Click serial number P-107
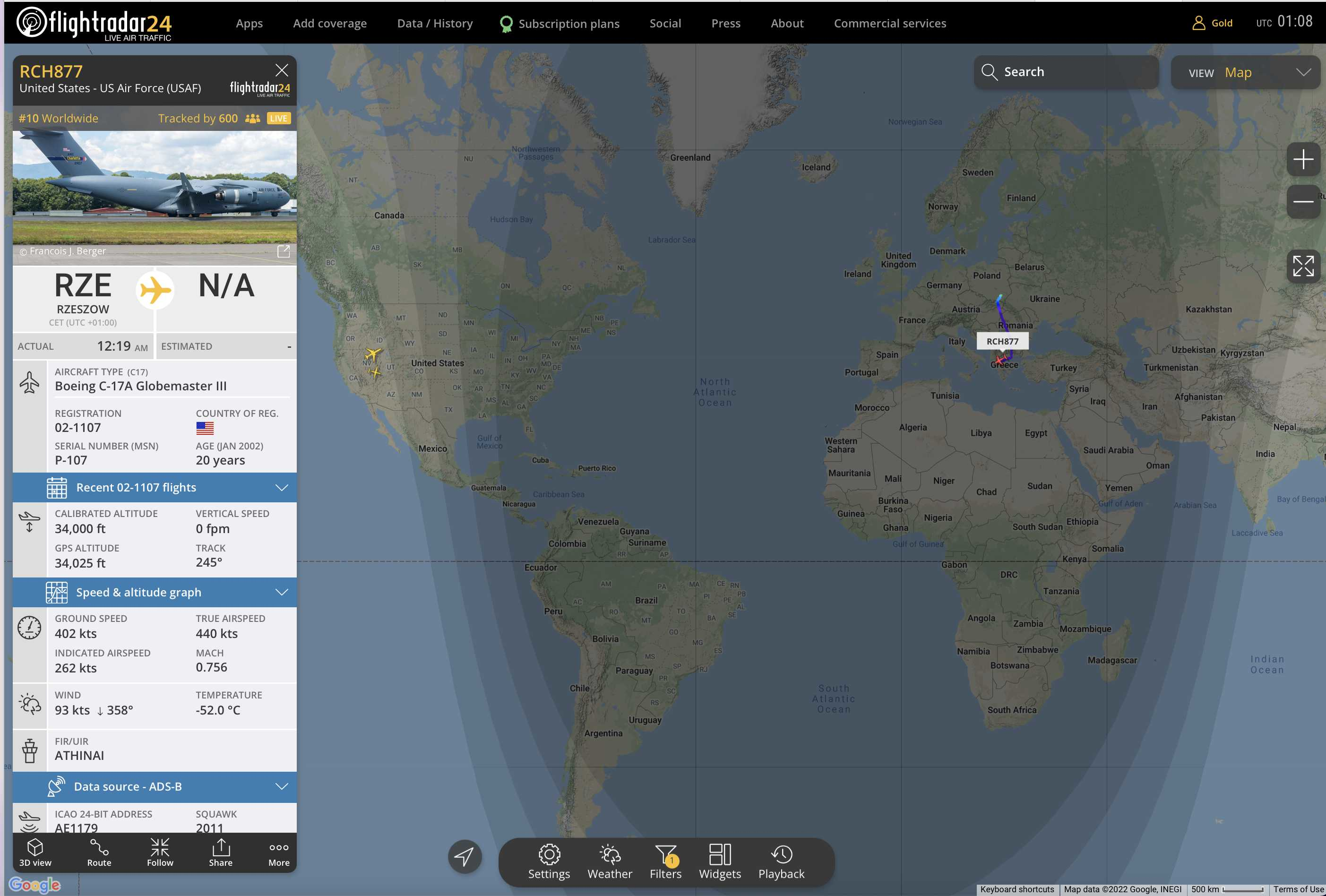The height and width of the screenshot is (896, 1326). point(71,461)
